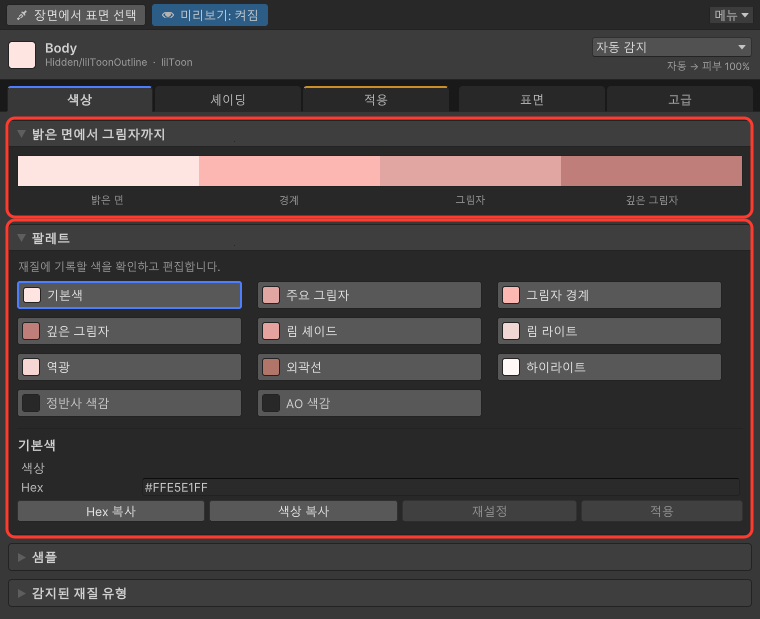The height and width of the screenshot is (619, 760).
Task: Select the 림 라이트 palette entry
Action: [609, 331]
